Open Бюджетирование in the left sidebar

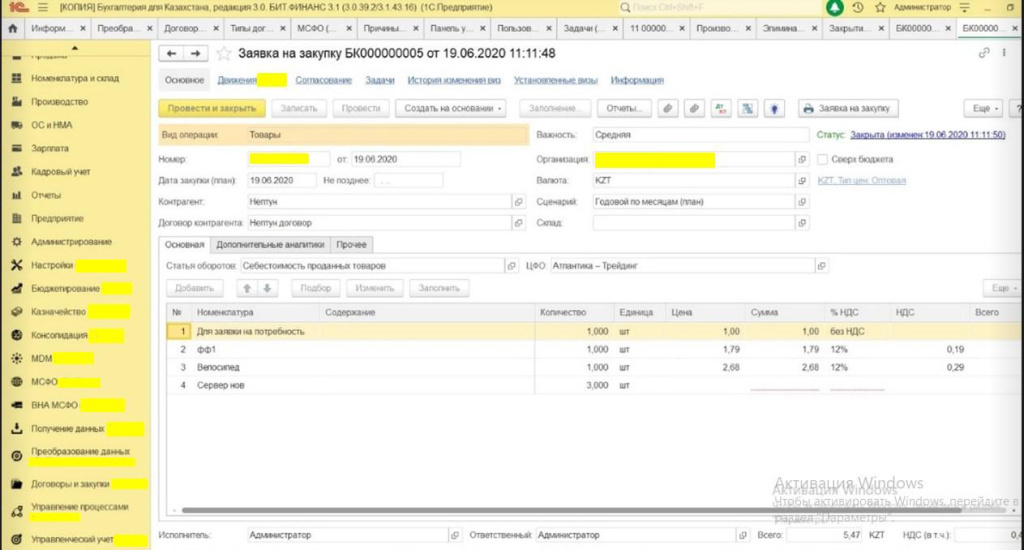pos(65,288)
